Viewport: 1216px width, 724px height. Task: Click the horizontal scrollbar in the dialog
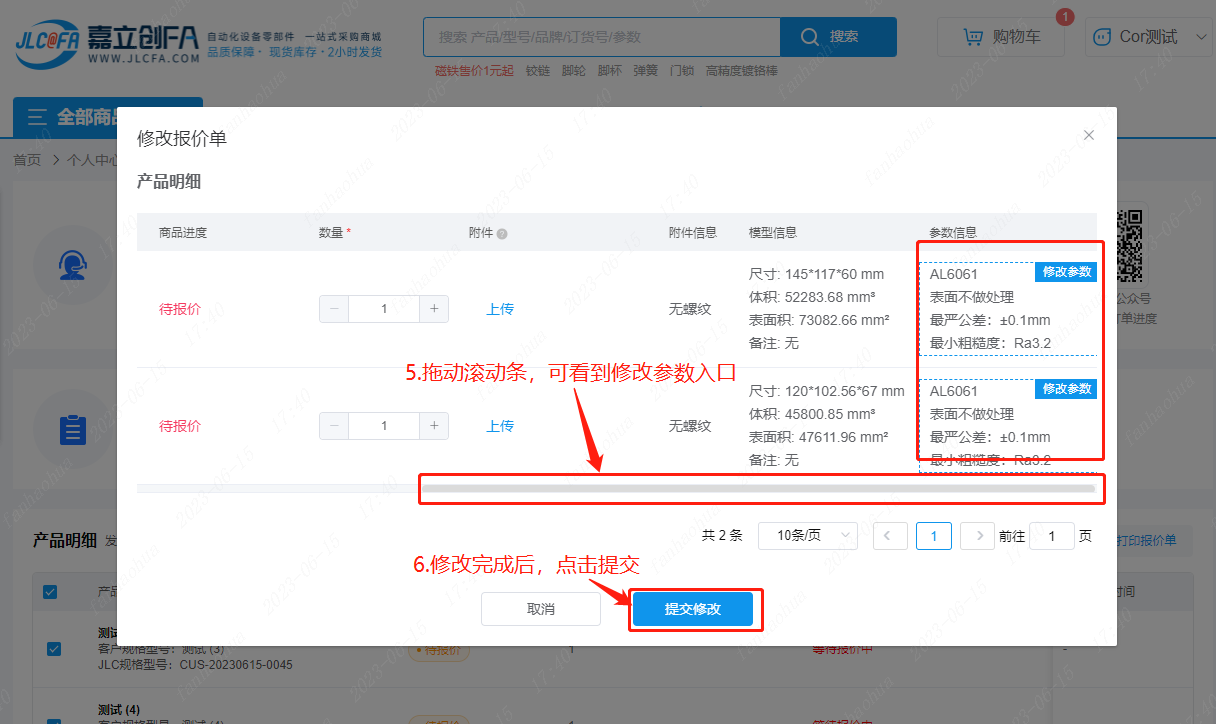pos(760,488)
